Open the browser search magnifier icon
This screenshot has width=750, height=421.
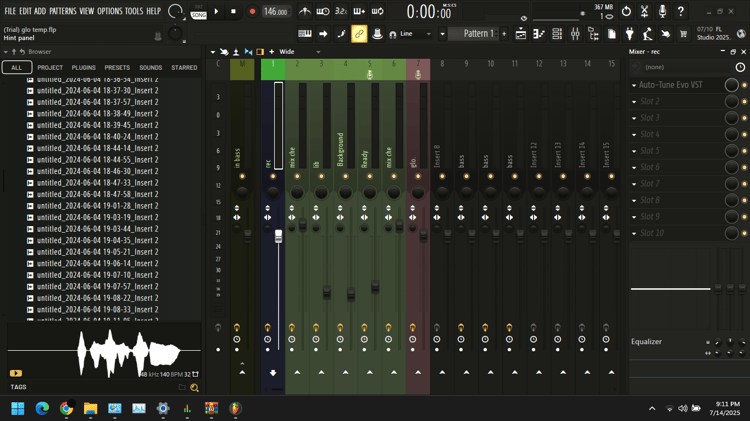click(x=194, y=388)
